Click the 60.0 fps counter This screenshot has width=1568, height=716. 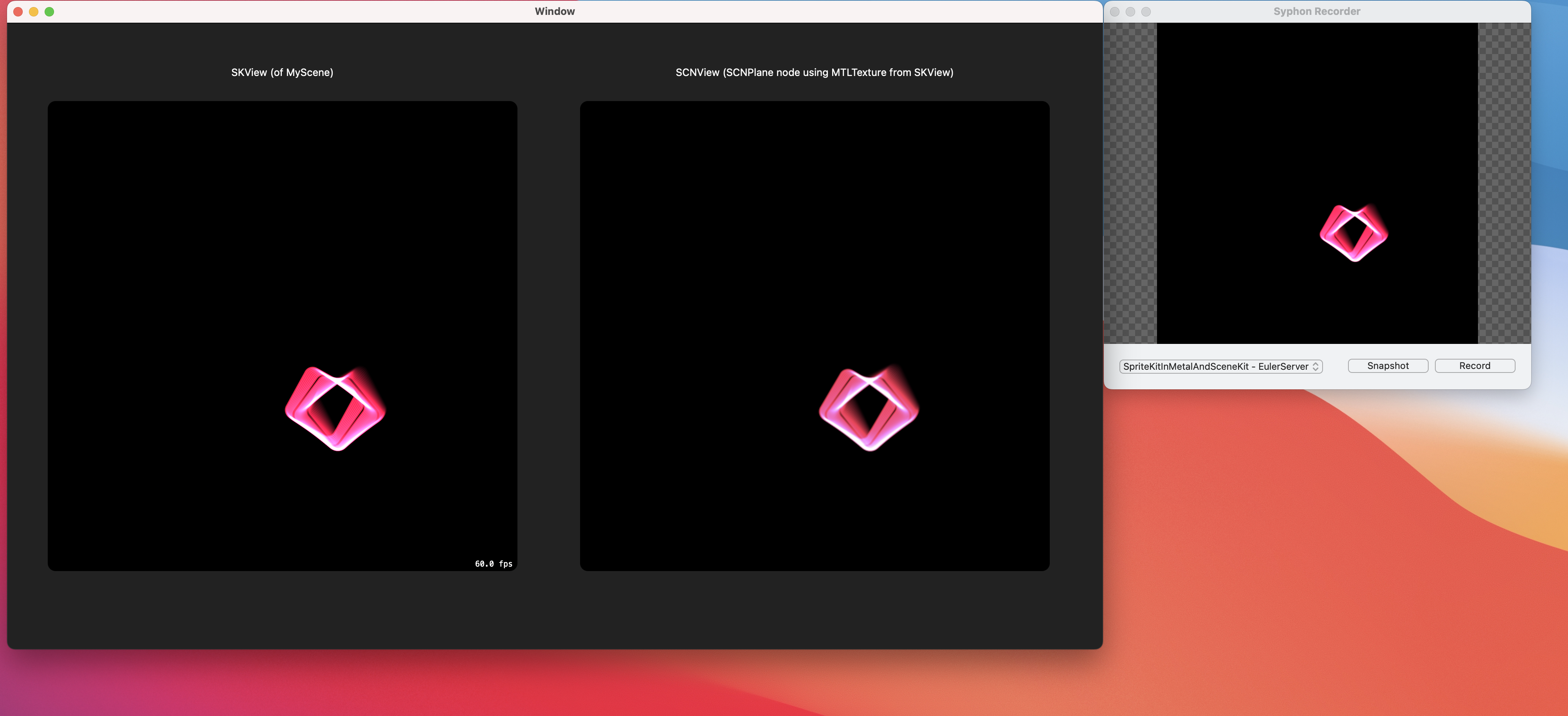click(493, 564)
